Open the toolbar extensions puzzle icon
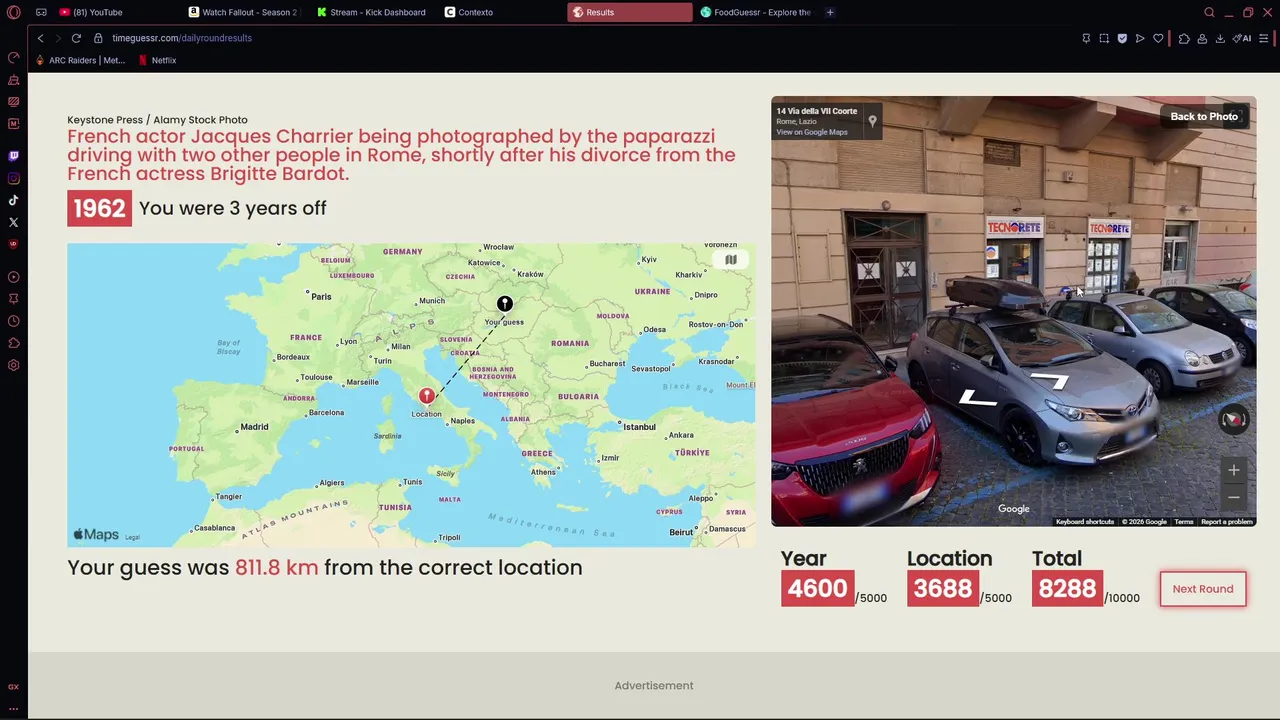The image size is (1280, 720). click(1184, 38)
